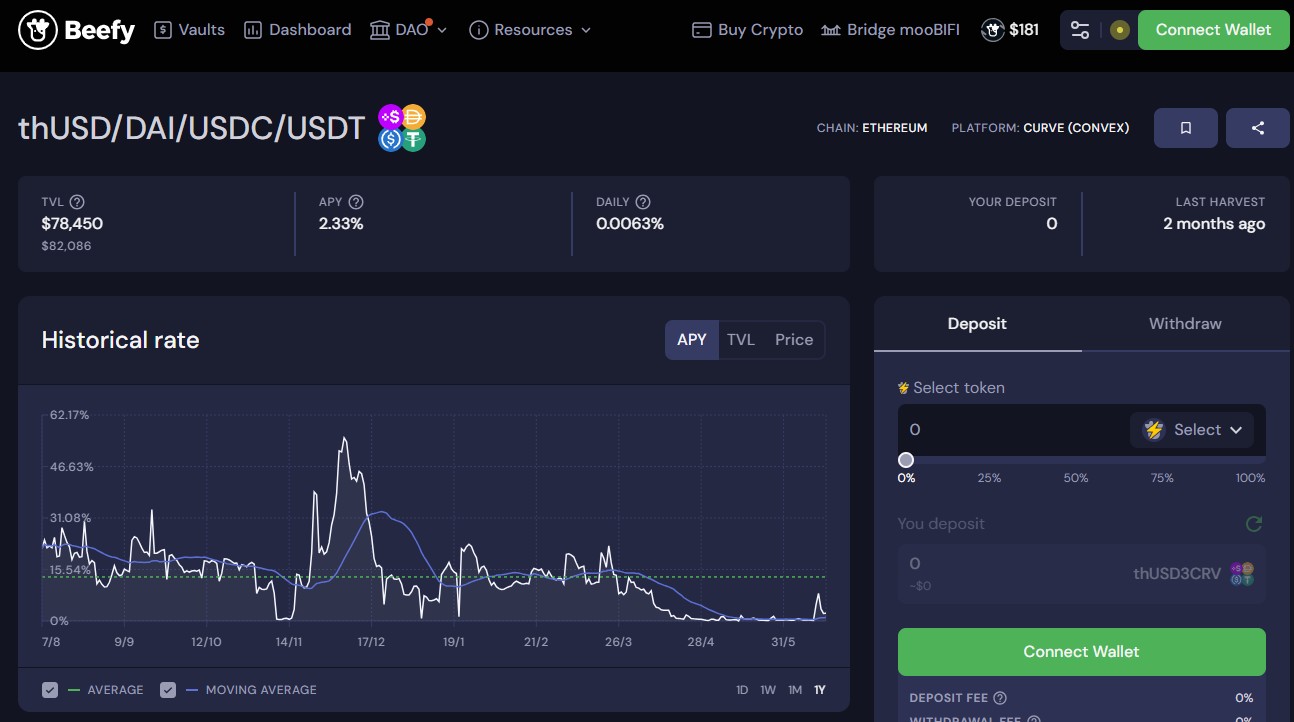Share this vault
The height and width of the screenshot is (722, 1294).
click(1258, 128)
